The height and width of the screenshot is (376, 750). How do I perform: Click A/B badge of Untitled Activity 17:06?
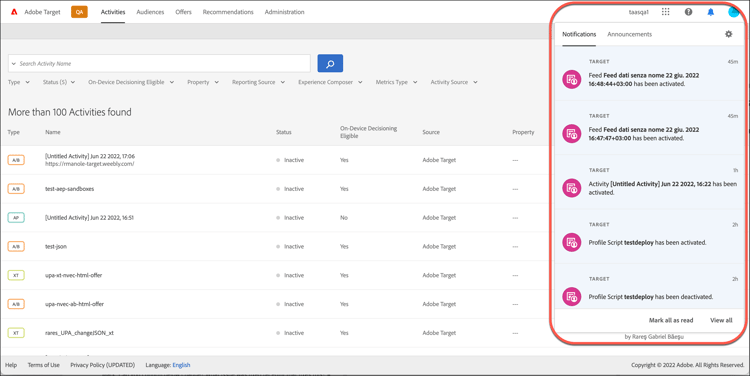[x=16, y=160]
